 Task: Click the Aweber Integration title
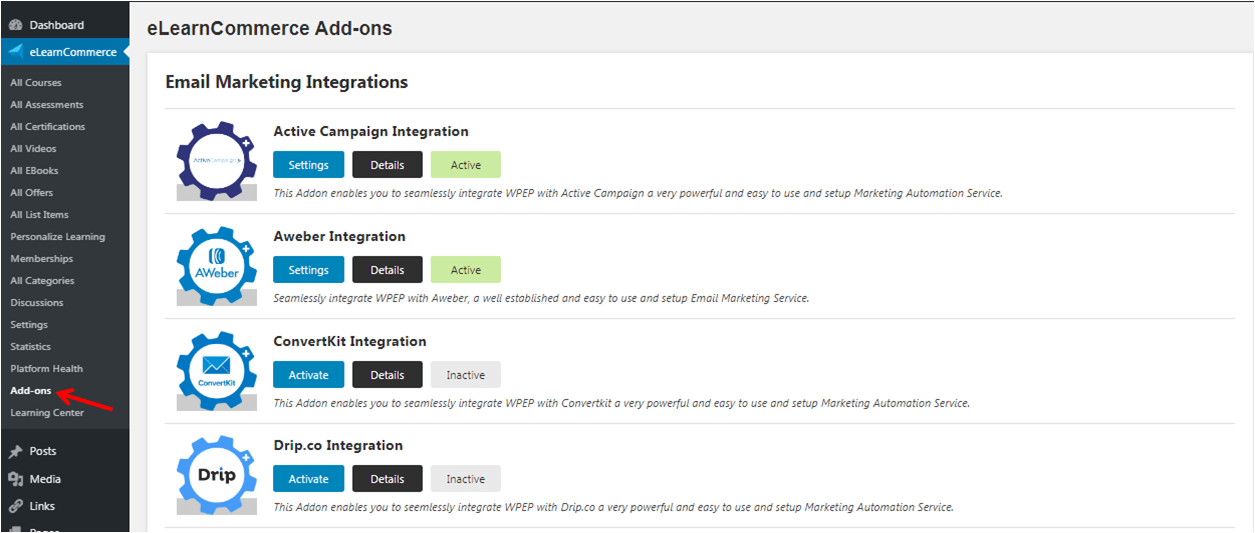point(340,237)
